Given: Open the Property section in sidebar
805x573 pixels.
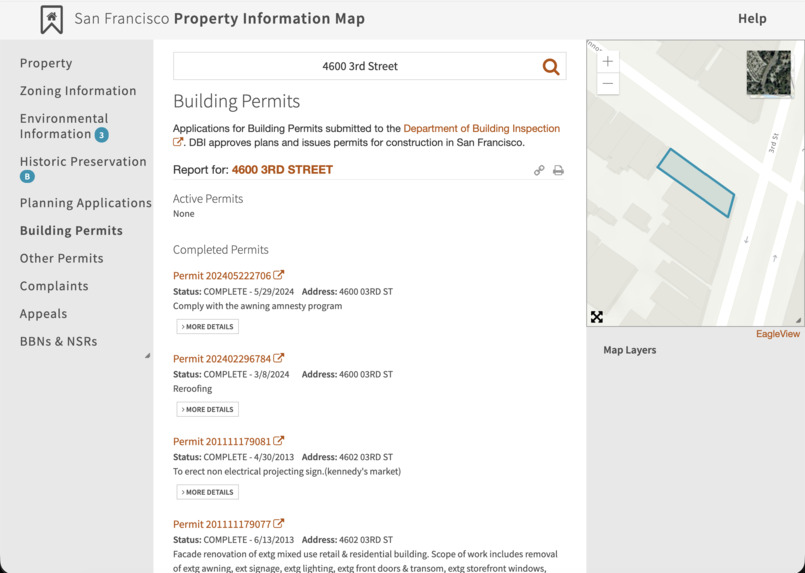Looking at the screenshot, I should pos(46,63).
